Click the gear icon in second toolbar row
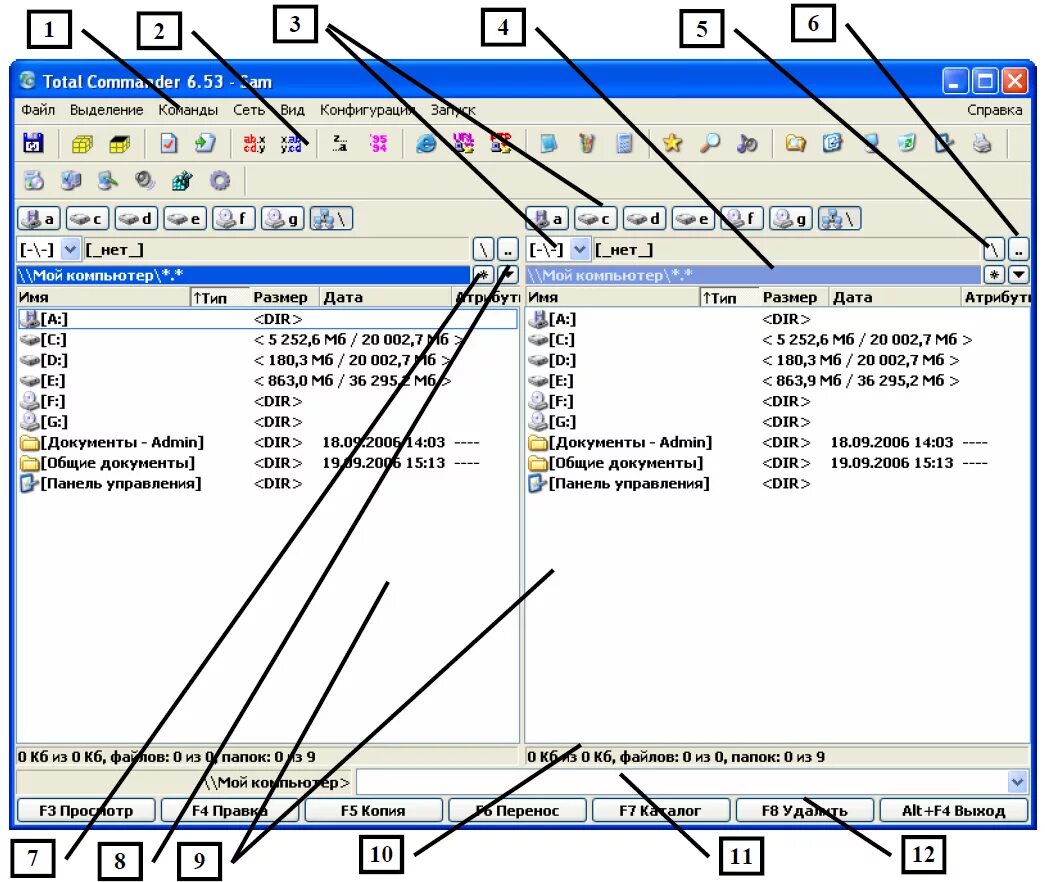The height and width of the screenshot is (882, 1045). tap(219, 181)
